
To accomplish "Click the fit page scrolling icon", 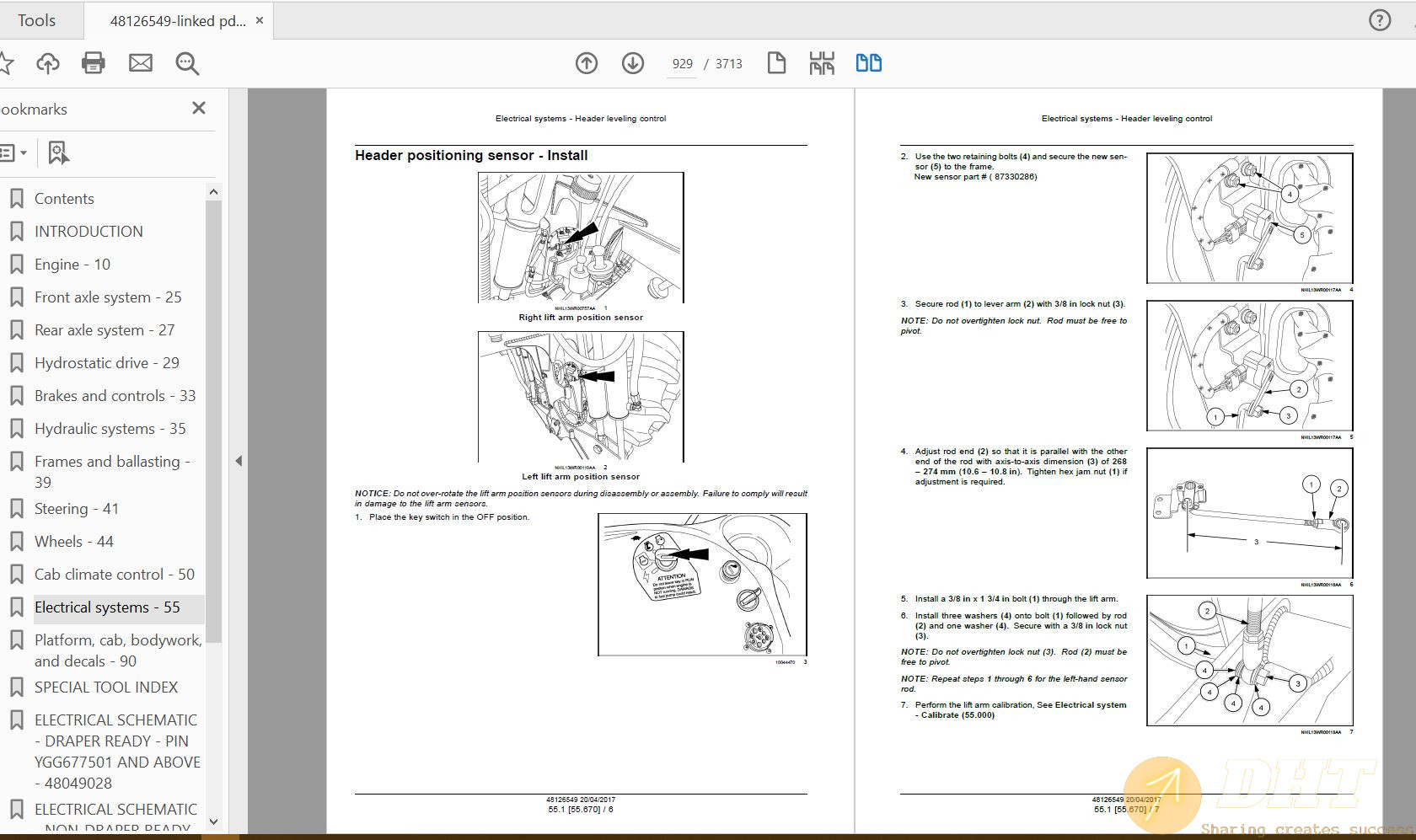I will coord(822,63).
